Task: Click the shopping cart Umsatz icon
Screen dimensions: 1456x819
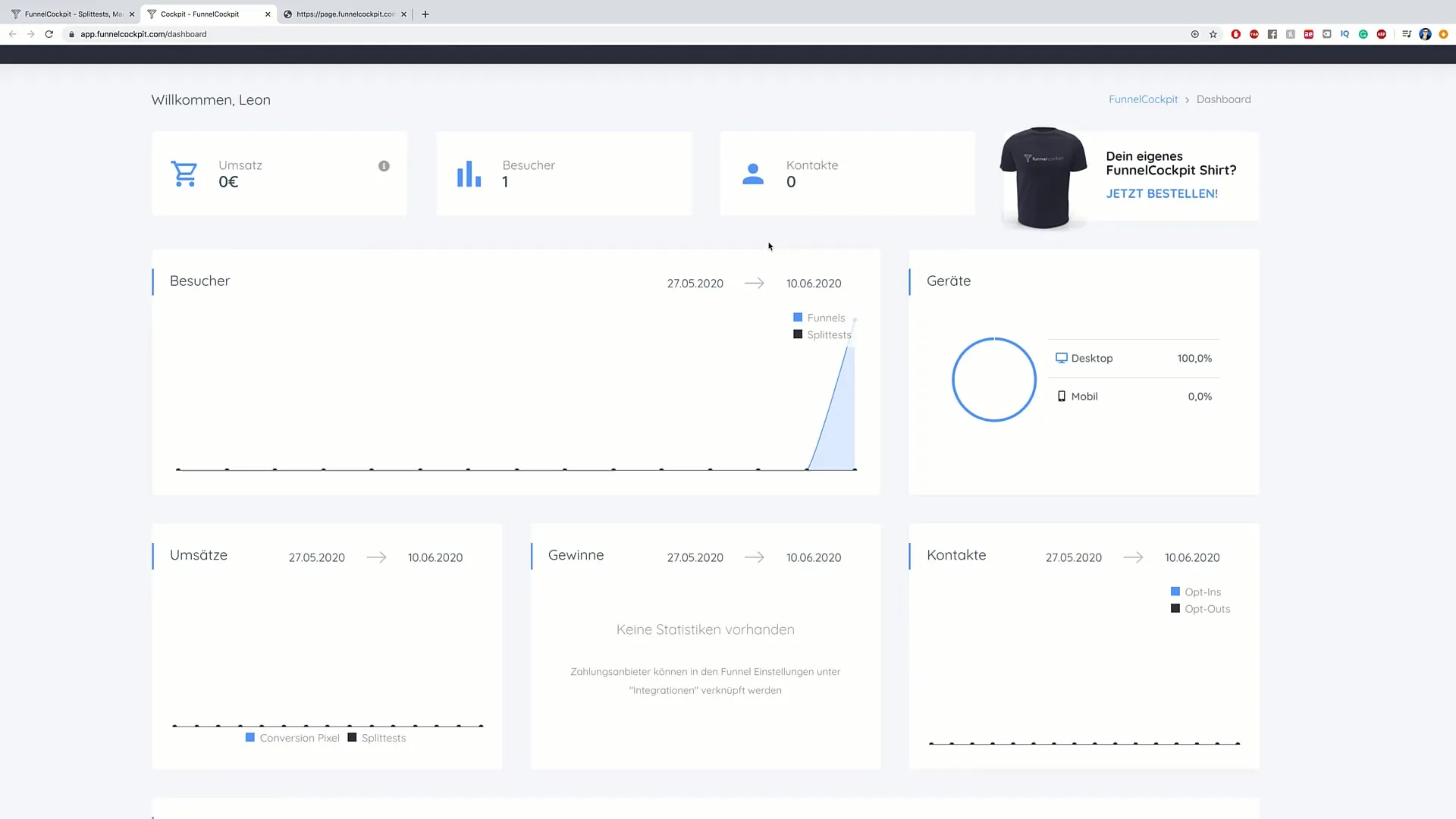Action: point(184,174)
